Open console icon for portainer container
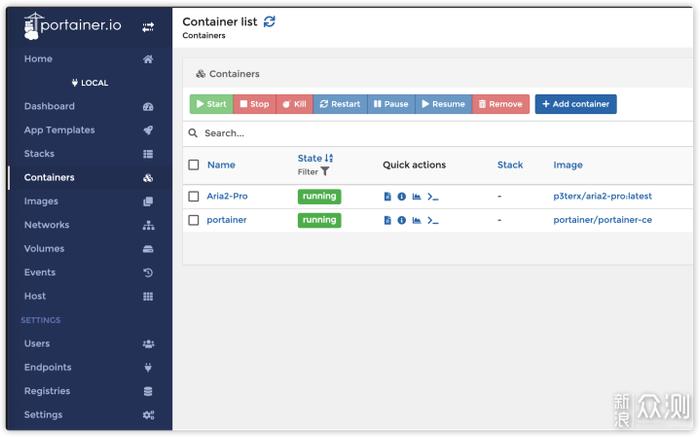This screenshot has width=700, height=437. (x=433, y=220)
